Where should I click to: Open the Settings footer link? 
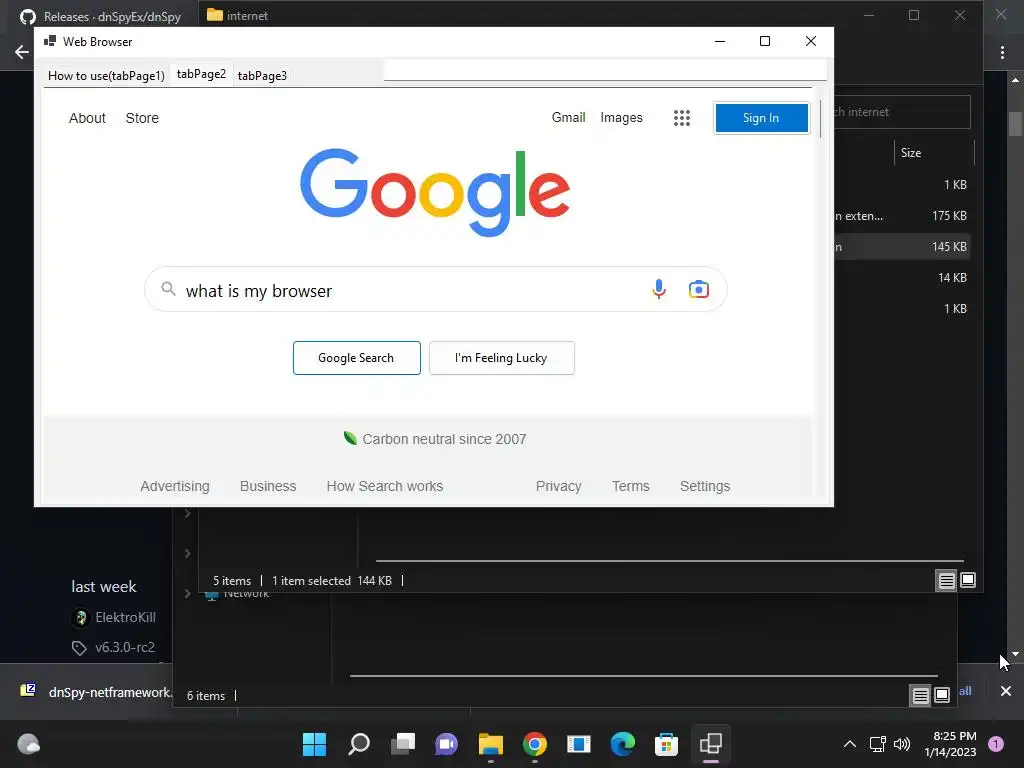click(x=705, y=486)
